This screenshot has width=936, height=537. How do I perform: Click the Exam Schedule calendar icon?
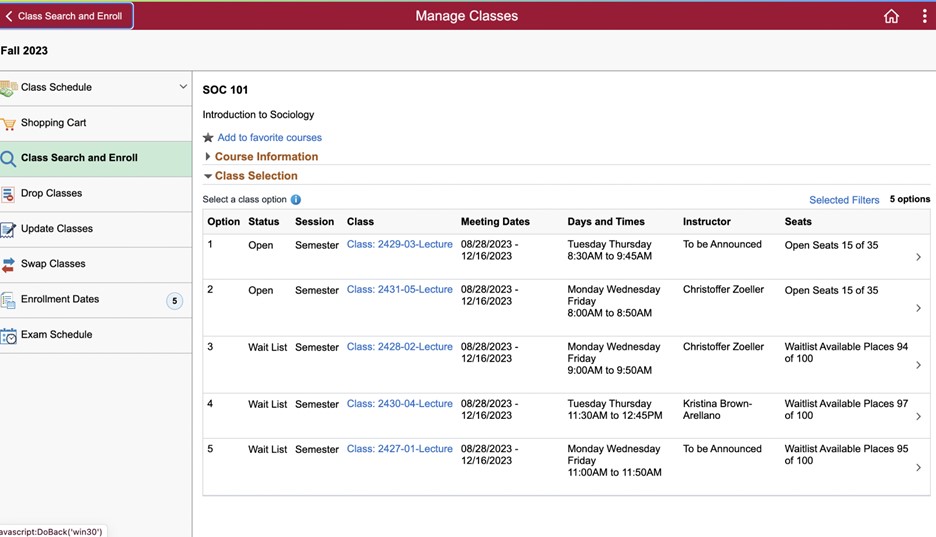[x=9, y=335]
